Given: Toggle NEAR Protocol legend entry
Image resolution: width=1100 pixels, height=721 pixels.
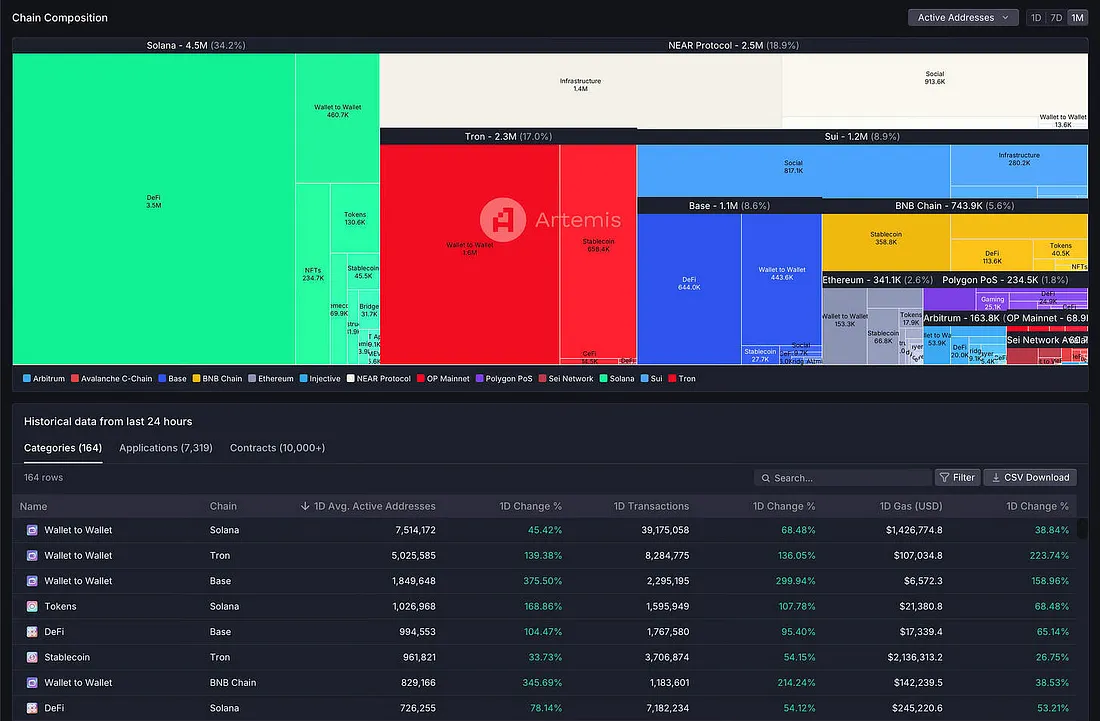Looking at the screenshot, I should 379,379.
